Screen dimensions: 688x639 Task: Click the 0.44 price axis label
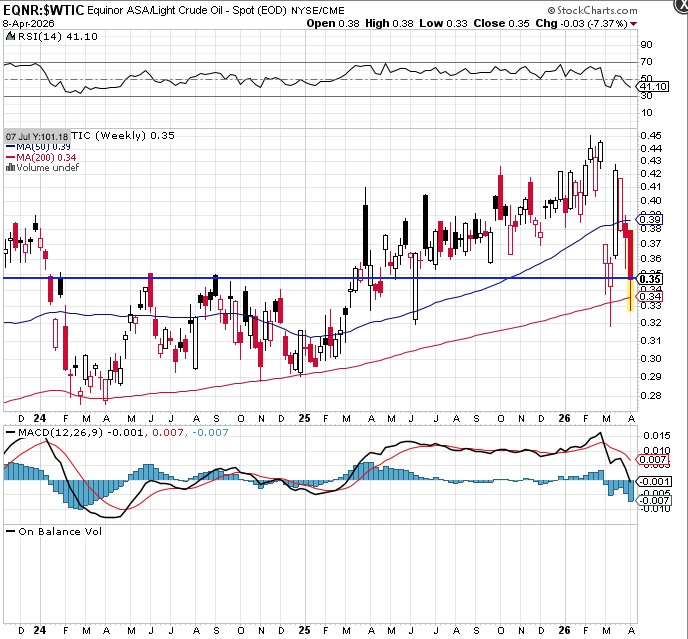(x=650, y=149)
